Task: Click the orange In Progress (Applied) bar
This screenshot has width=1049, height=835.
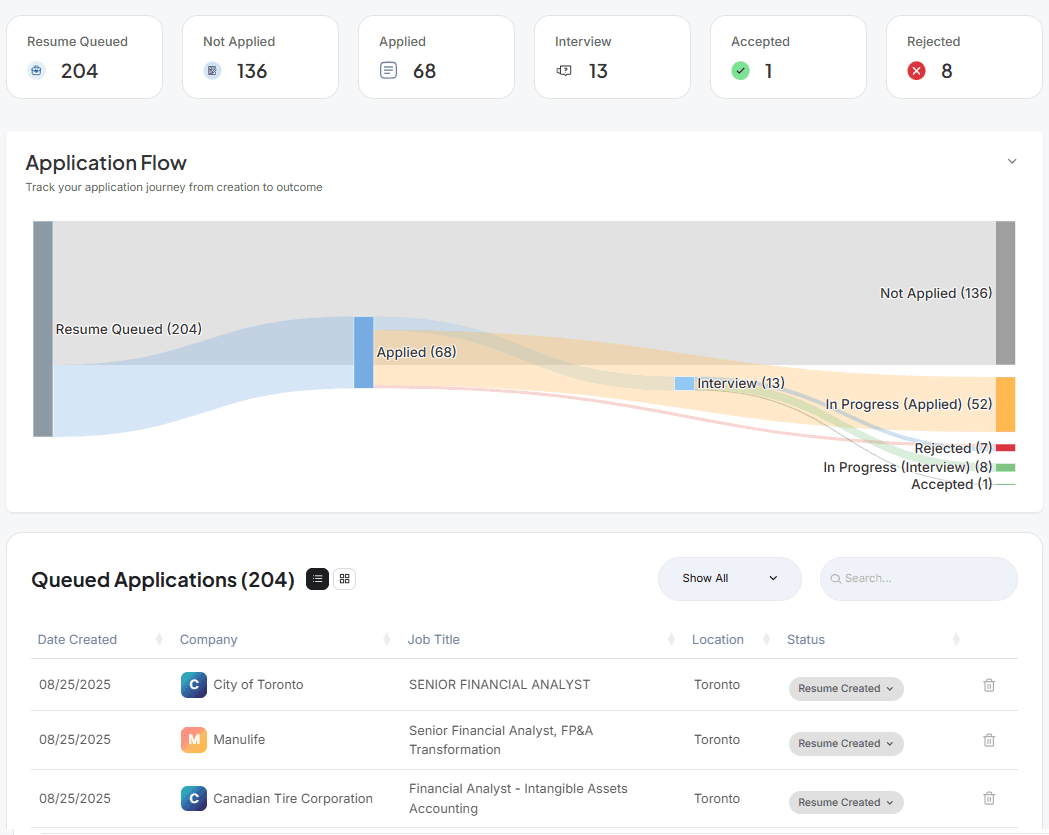Action: (1005, 404)
